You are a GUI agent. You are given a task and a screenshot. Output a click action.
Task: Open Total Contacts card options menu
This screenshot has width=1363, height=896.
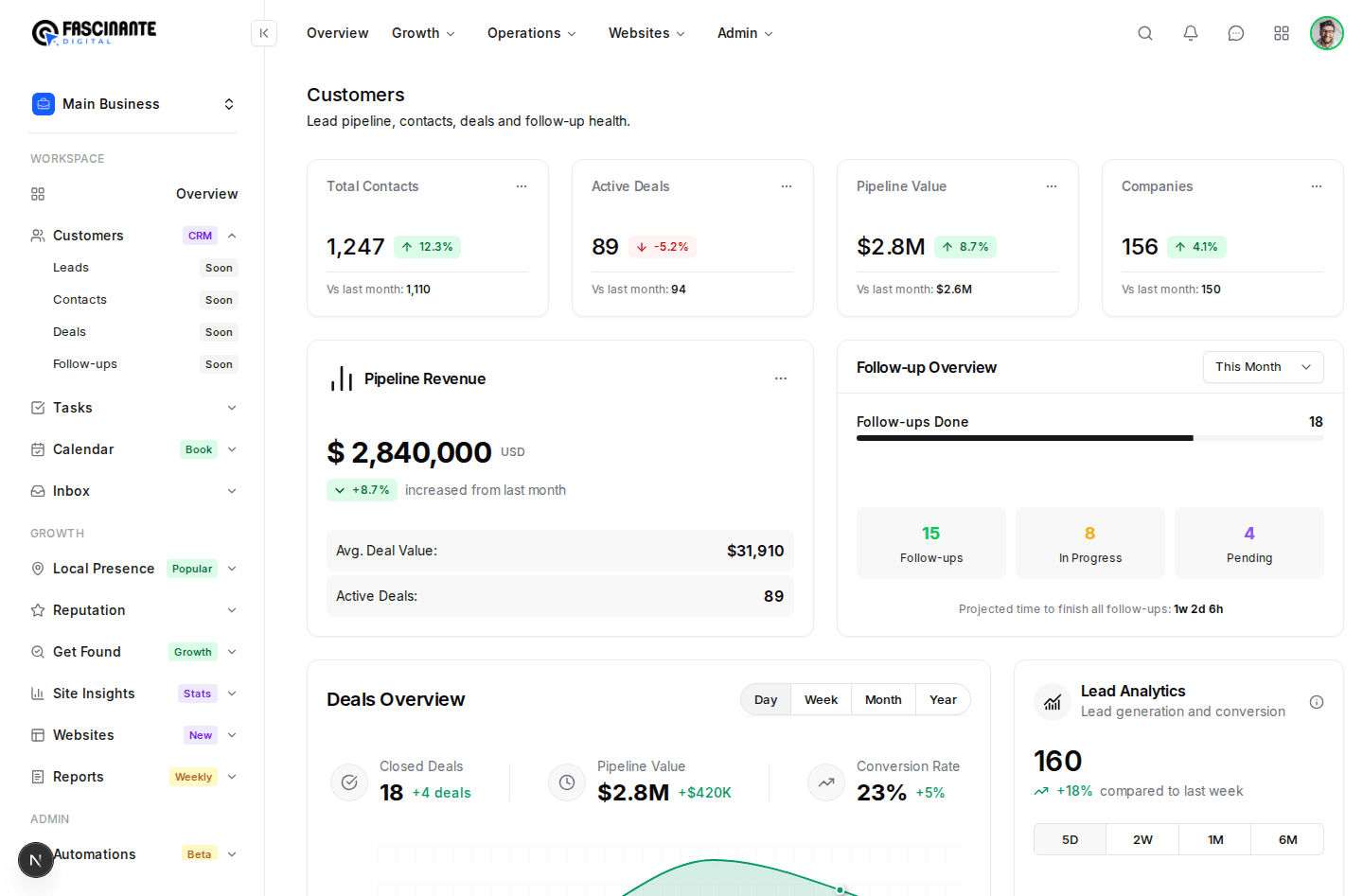(522, 186)
